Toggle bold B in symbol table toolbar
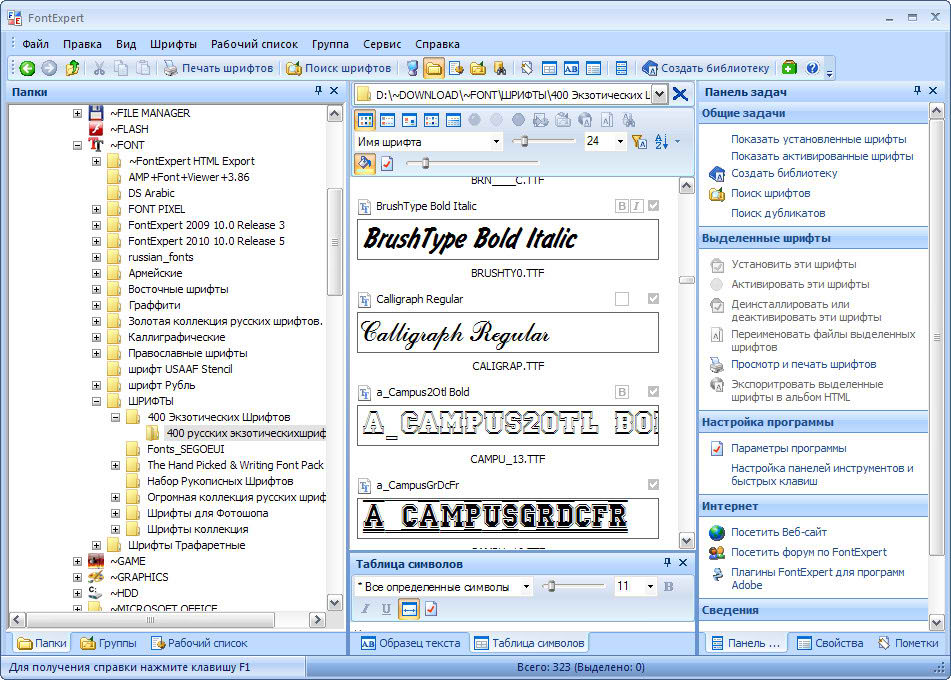The height and width of the screenshot is (680, 951). point(668,586)
